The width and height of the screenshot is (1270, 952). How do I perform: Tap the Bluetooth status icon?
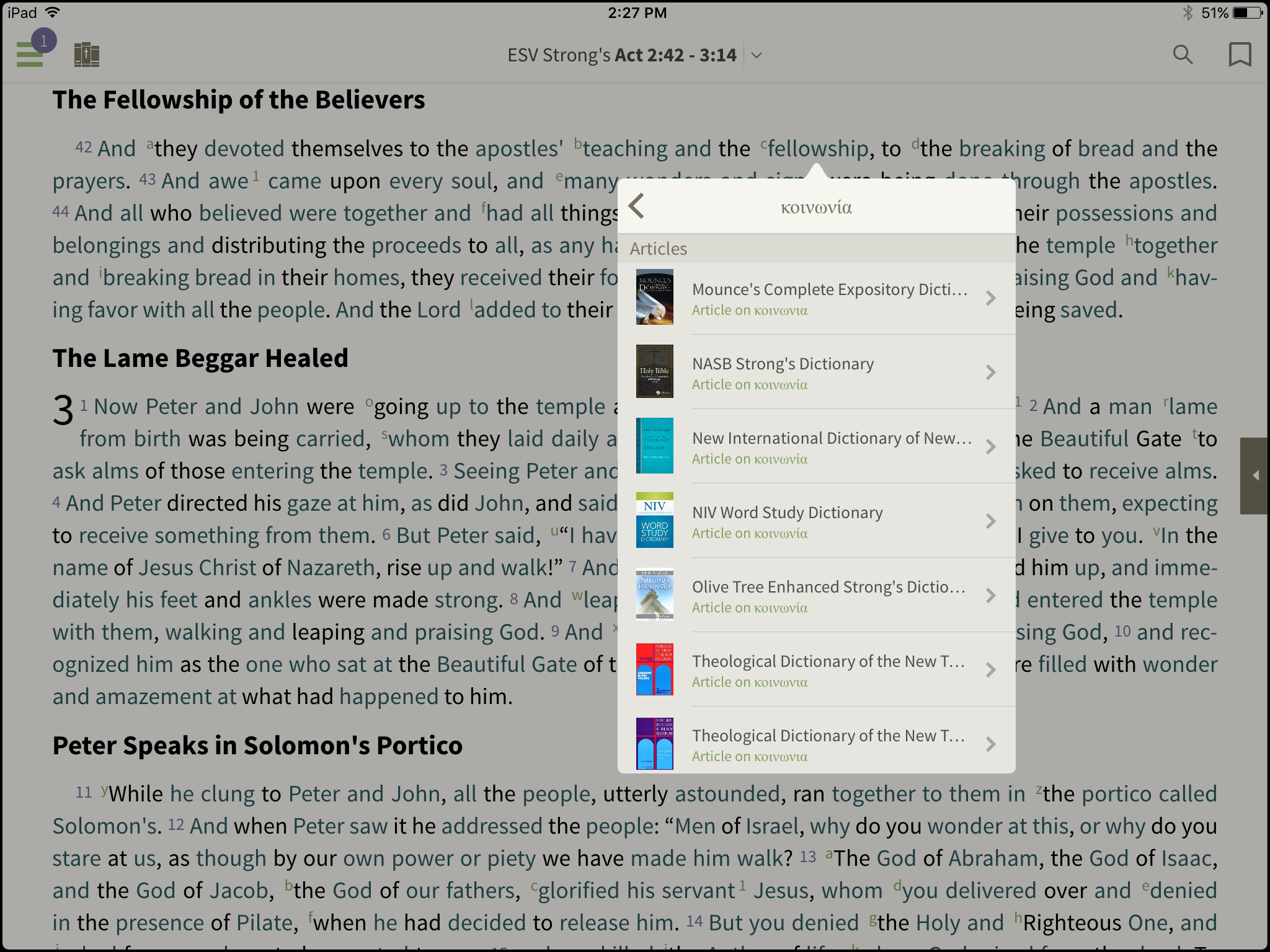tap(1188, 12)
